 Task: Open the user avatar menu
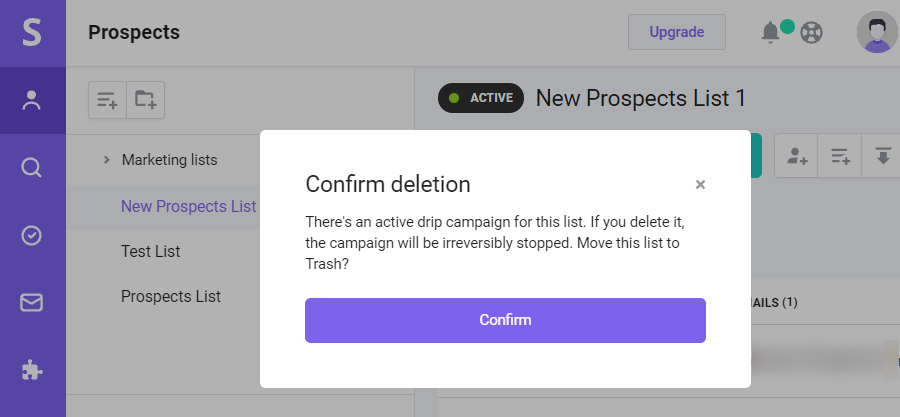pos(876,32)
